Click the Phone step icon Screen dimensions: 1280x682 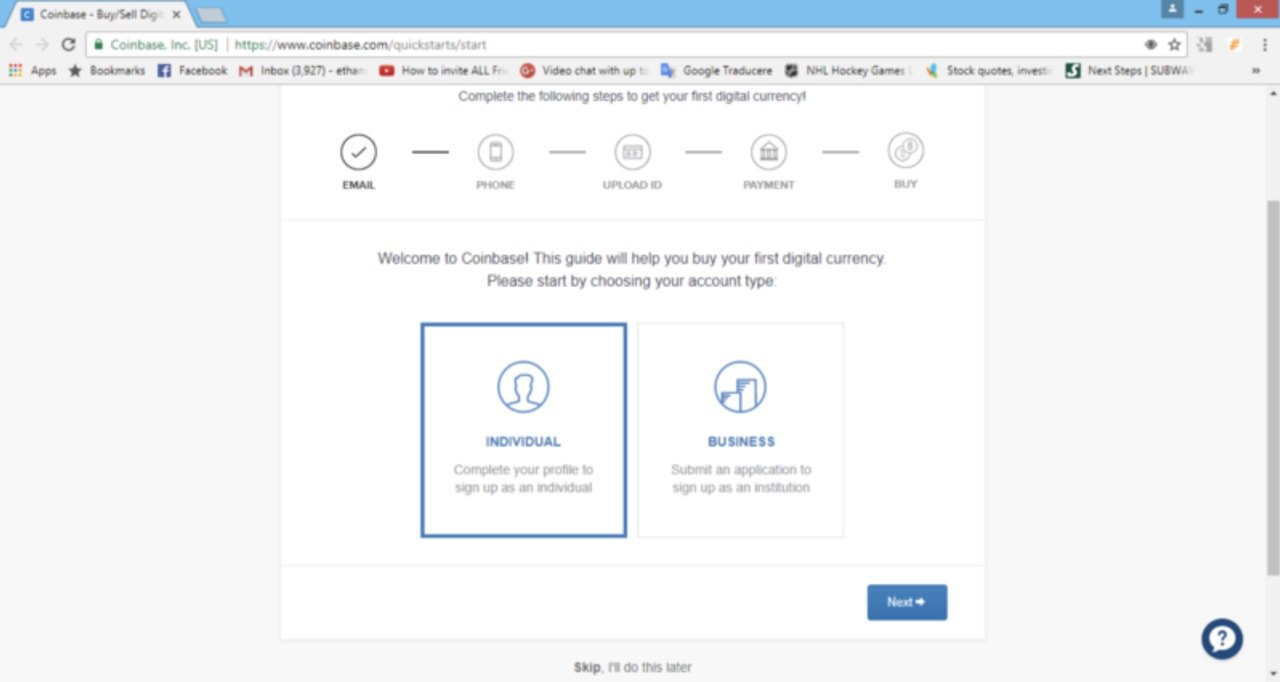click(495, 152)
